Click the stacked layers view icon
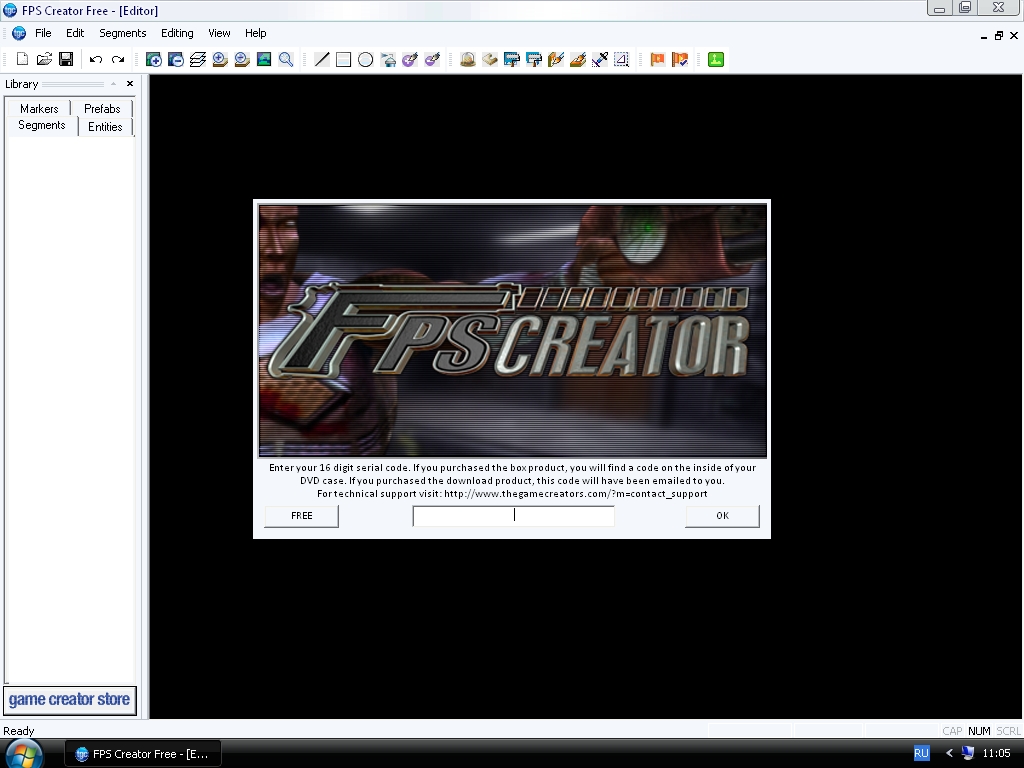This screenshot has width=1024, height=768. pyautogui.click(x=198, y=59)
